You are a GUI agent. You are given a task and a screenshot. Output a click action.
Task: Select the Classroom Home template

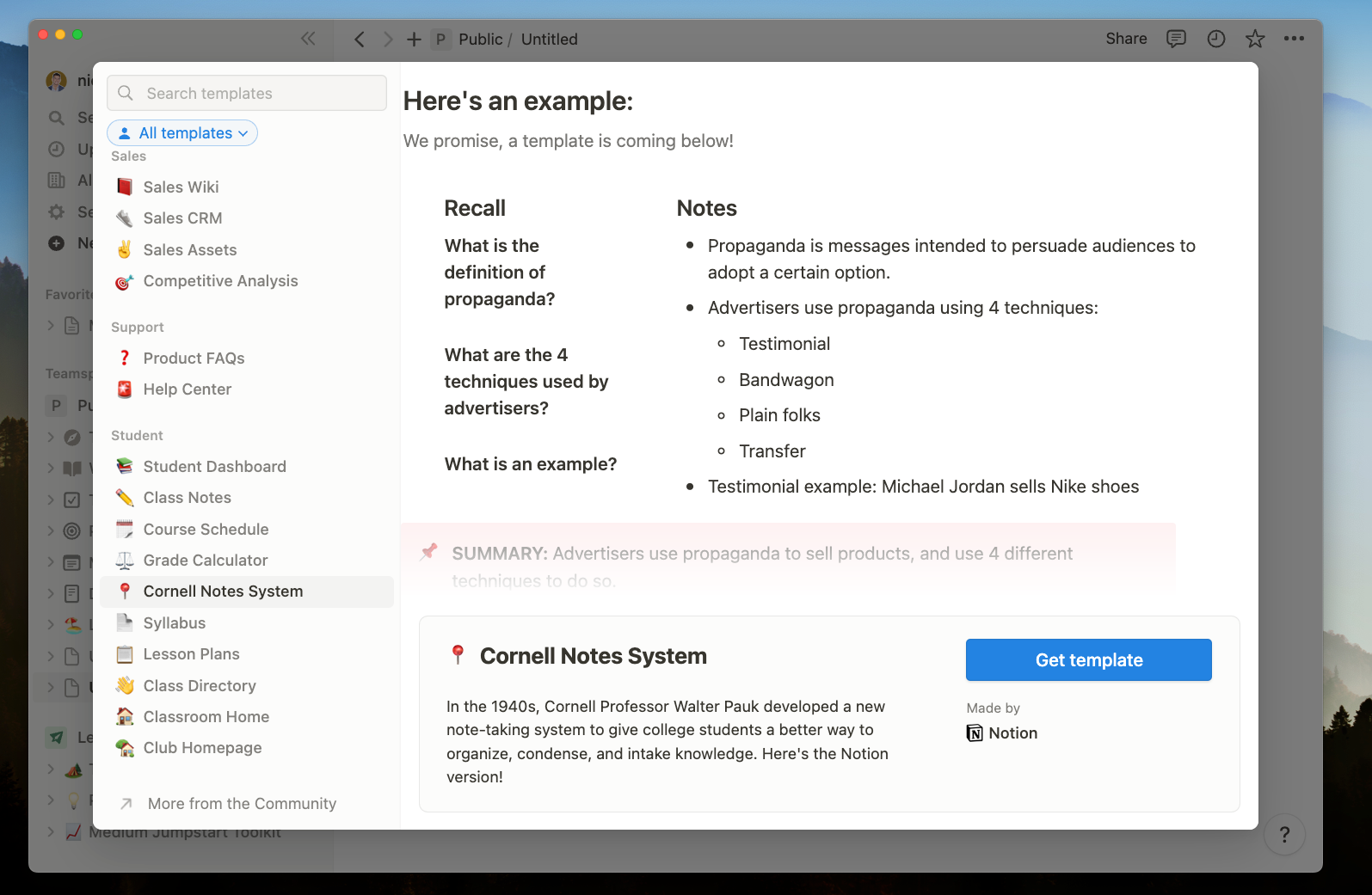(247, 717)
